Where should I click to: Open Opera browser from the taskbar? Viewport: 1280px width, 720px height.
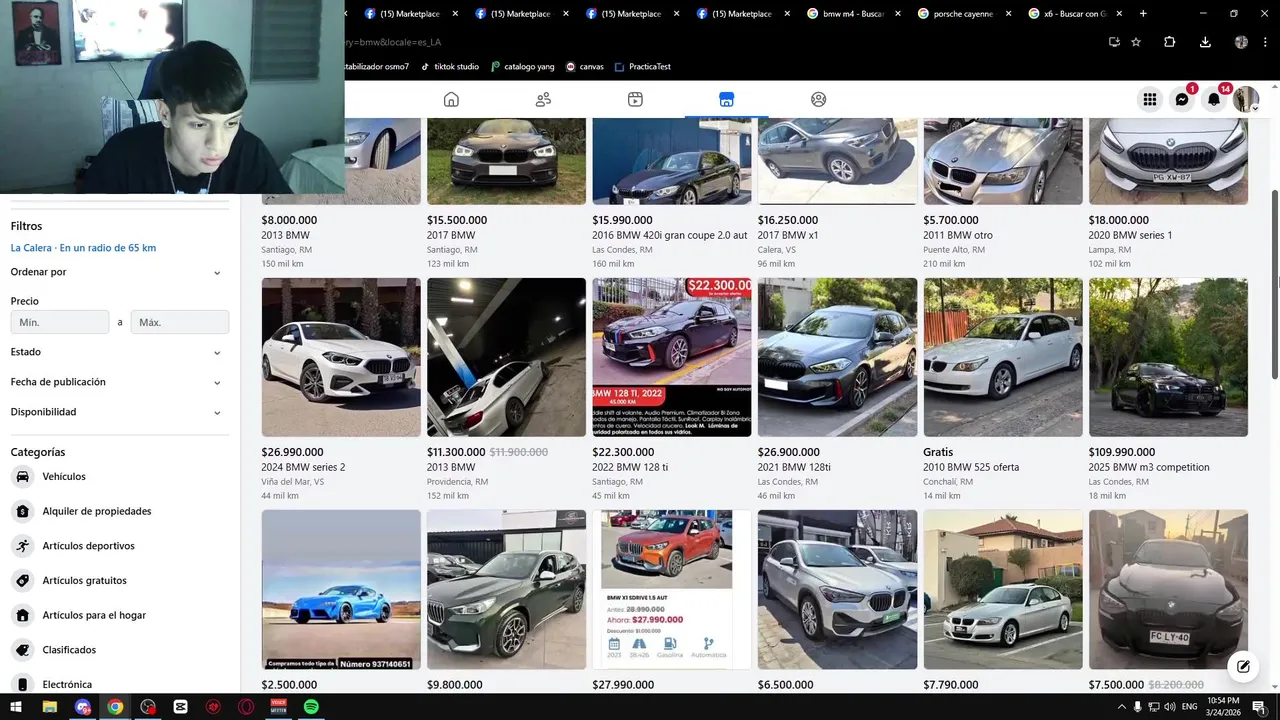pyautogui.click(x=246, y=707)
